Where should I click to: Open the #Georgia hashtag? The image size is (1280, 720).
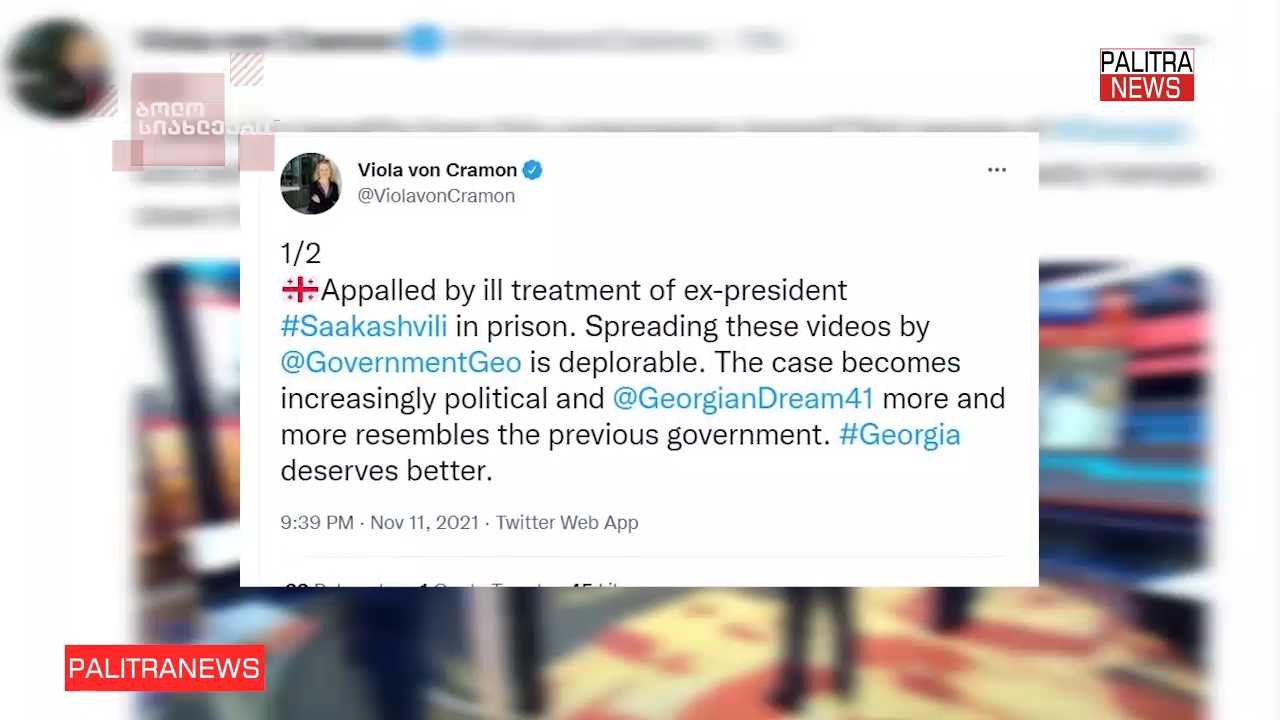(900, 434)
